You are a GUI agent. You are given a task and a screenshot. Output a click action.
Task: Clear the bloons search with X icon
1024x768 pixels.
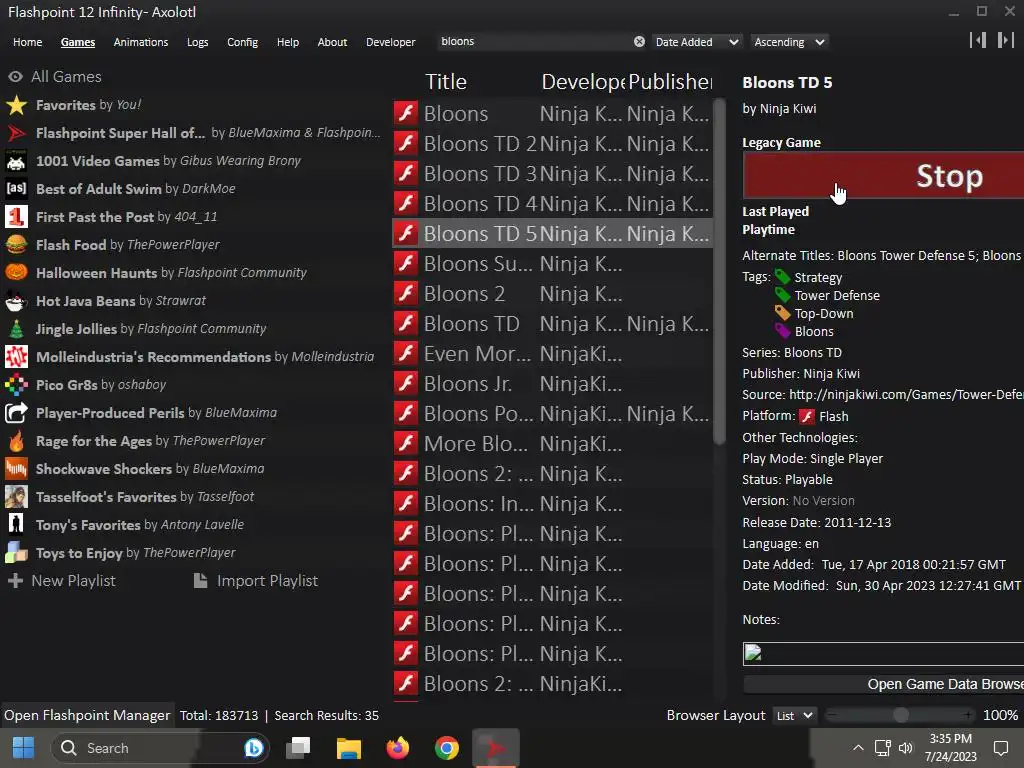639,42
